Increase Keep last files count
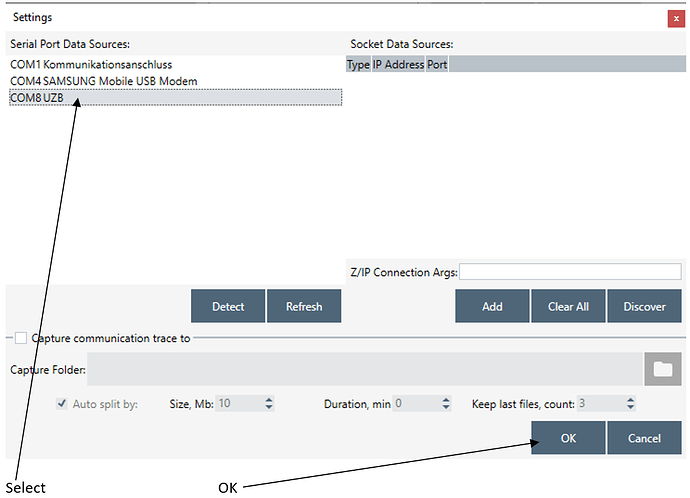The height and width of the screenshot is (498, 690). [x=630, y=400]
